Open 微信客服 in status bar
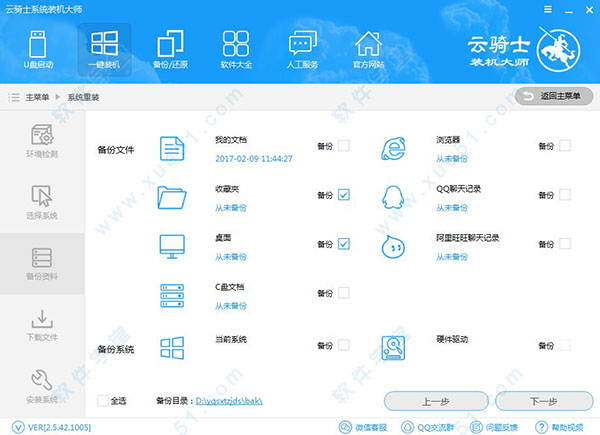The height and width of the screenshot is (435, 600). point(363,427)
